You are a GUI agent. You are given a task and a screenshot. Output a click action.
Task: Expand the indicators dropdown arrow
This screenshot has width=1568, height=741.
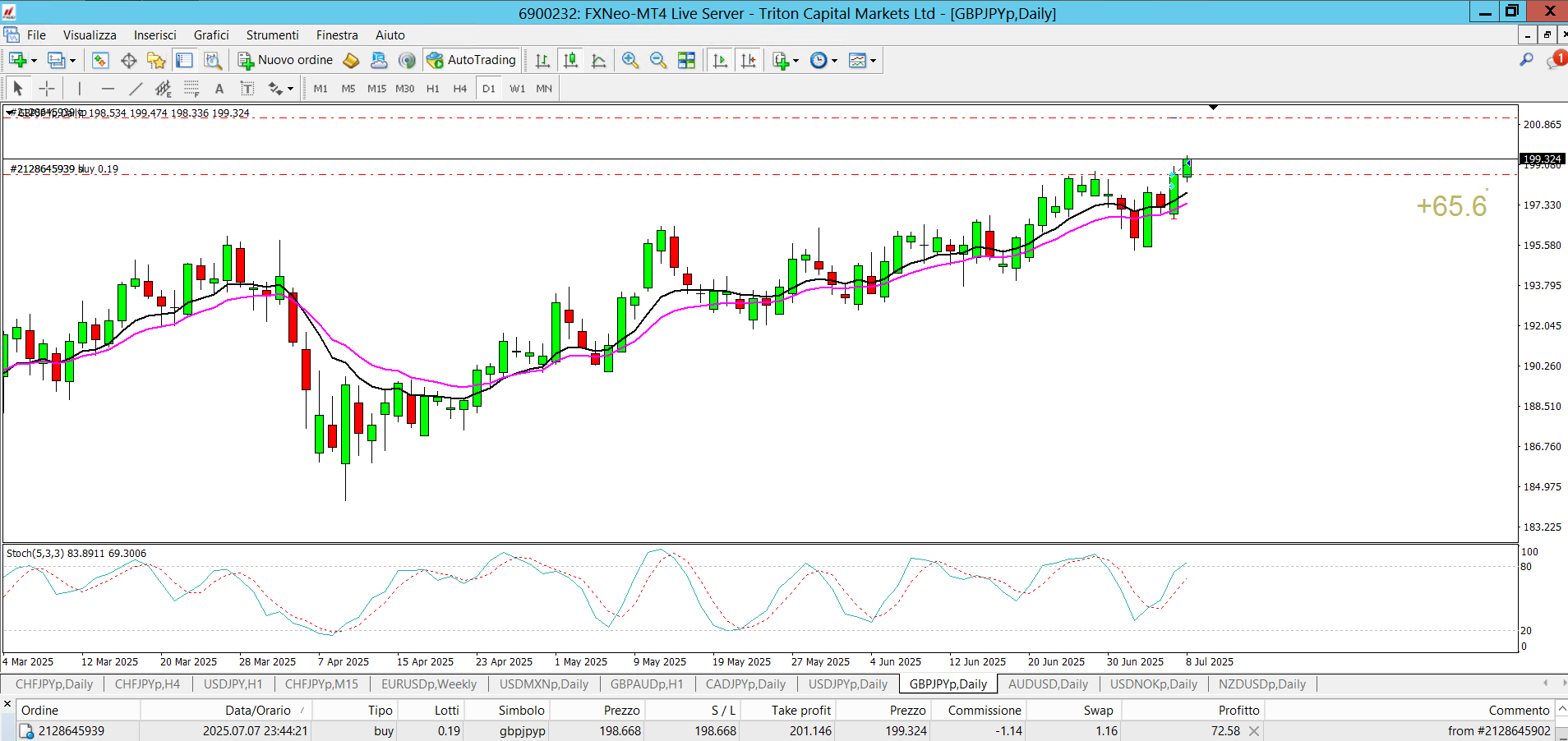click(796, 61)
